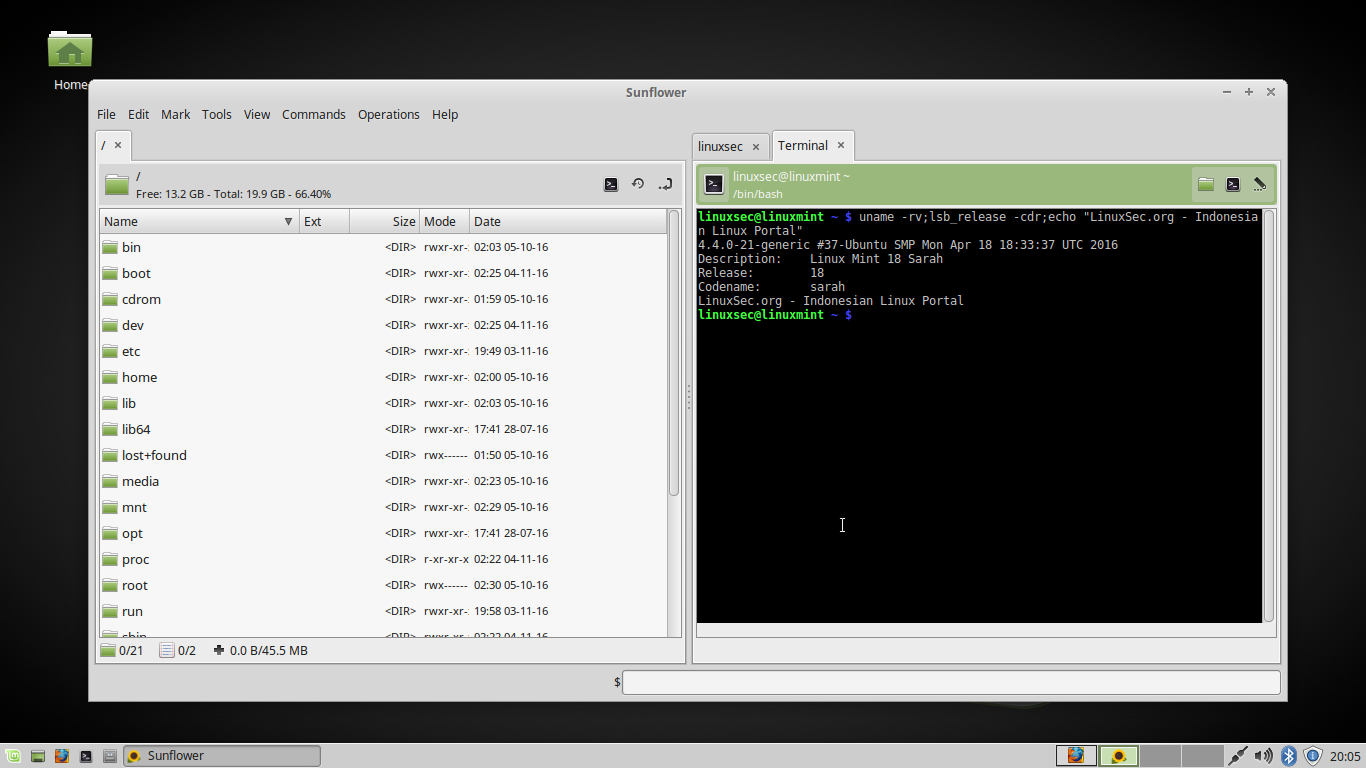The height and width of the screenshot is (768, 1366).
Task: Click the Home folder icon on the desktop
Action: coord(70,50)
